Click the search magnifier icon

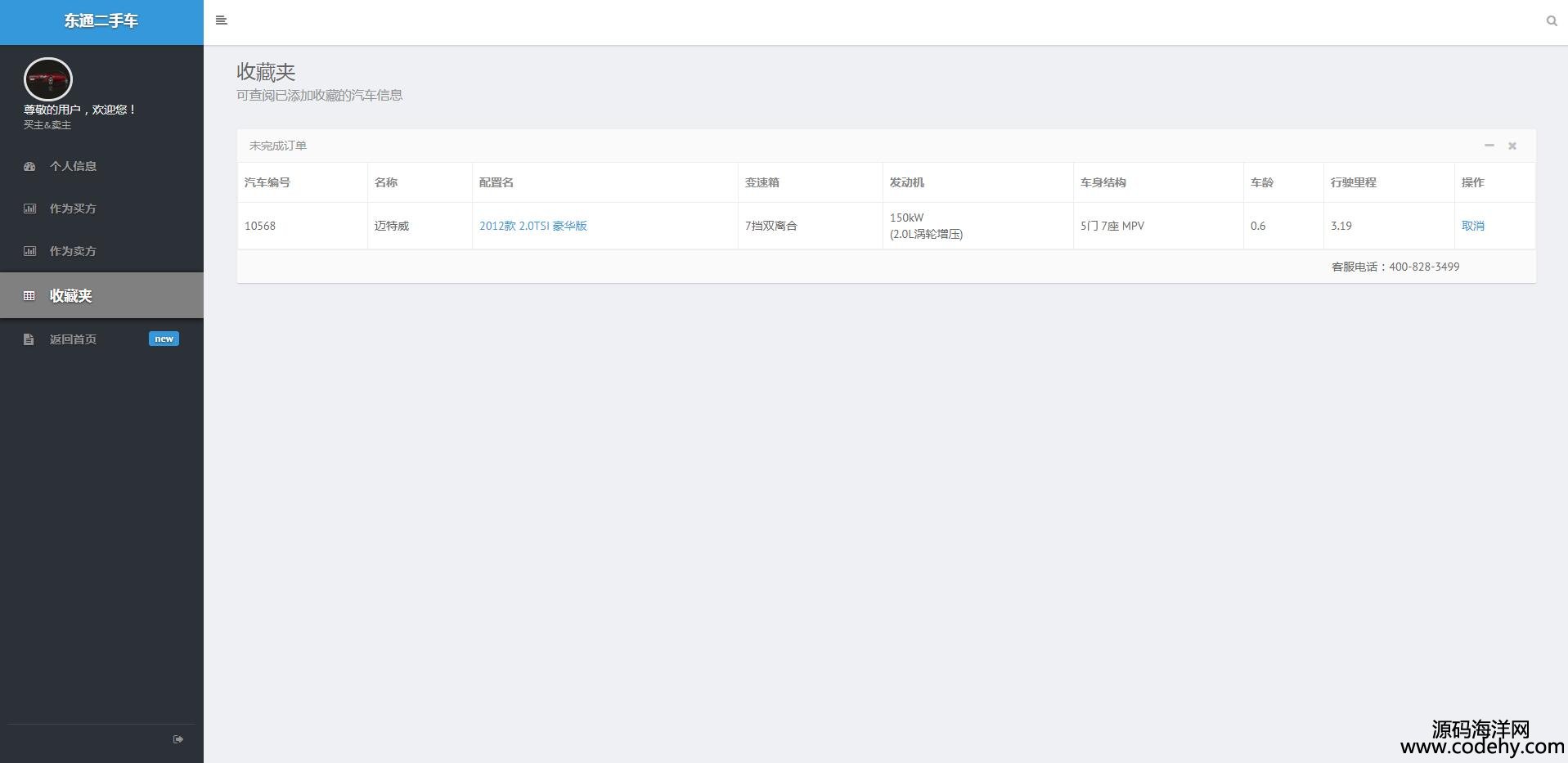point(1551,21)
